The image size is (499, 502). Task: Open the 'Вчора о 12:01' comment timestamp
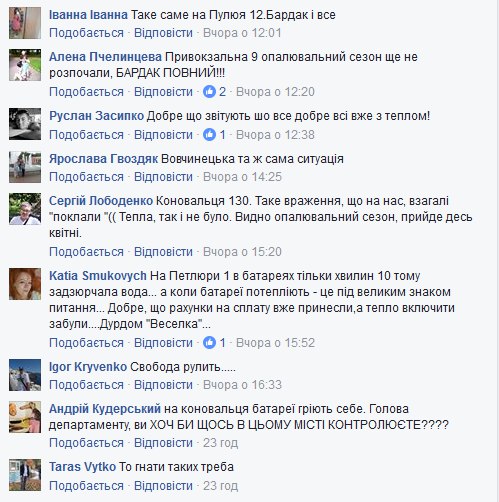pos(242,33)
